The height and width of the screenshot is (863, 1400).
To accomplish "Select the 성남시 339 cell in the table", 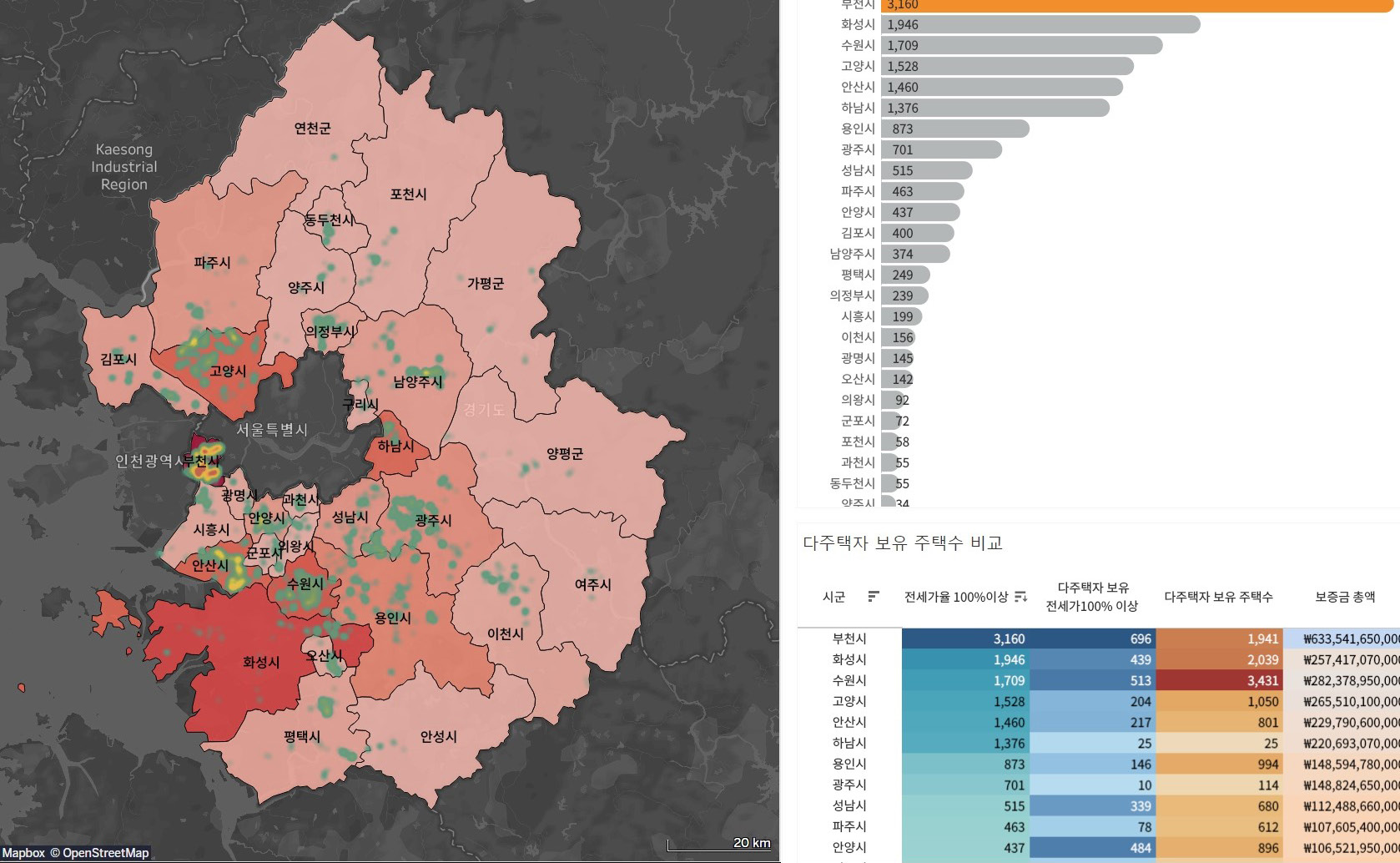I will tap(1092, 805).
